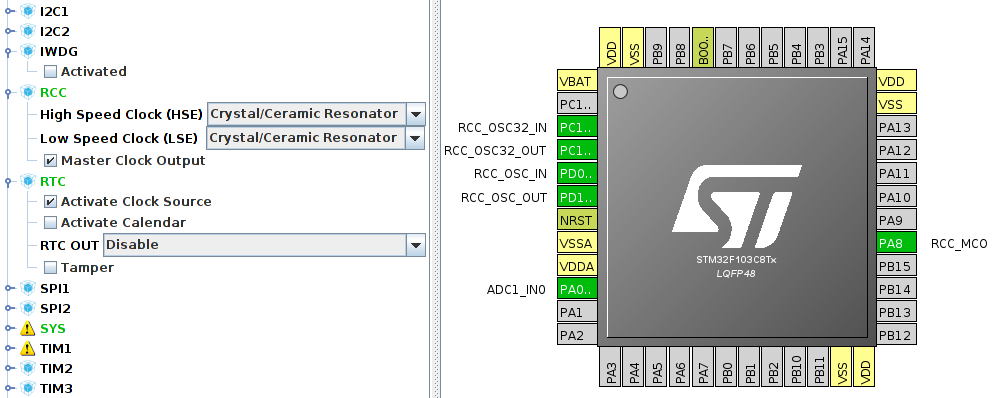Click the RTC peripheral cube icon
The height and width of the screenshot is (398, 992).
point(27,182)
